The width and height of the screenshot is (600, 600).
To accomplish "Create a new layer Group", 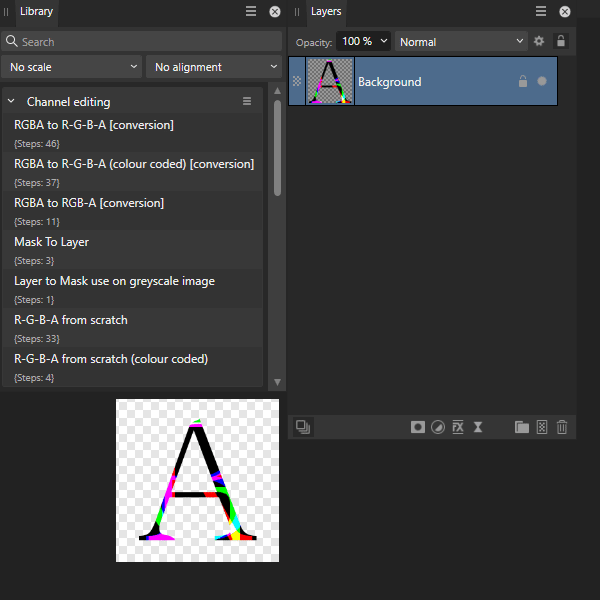I will 522,427.
